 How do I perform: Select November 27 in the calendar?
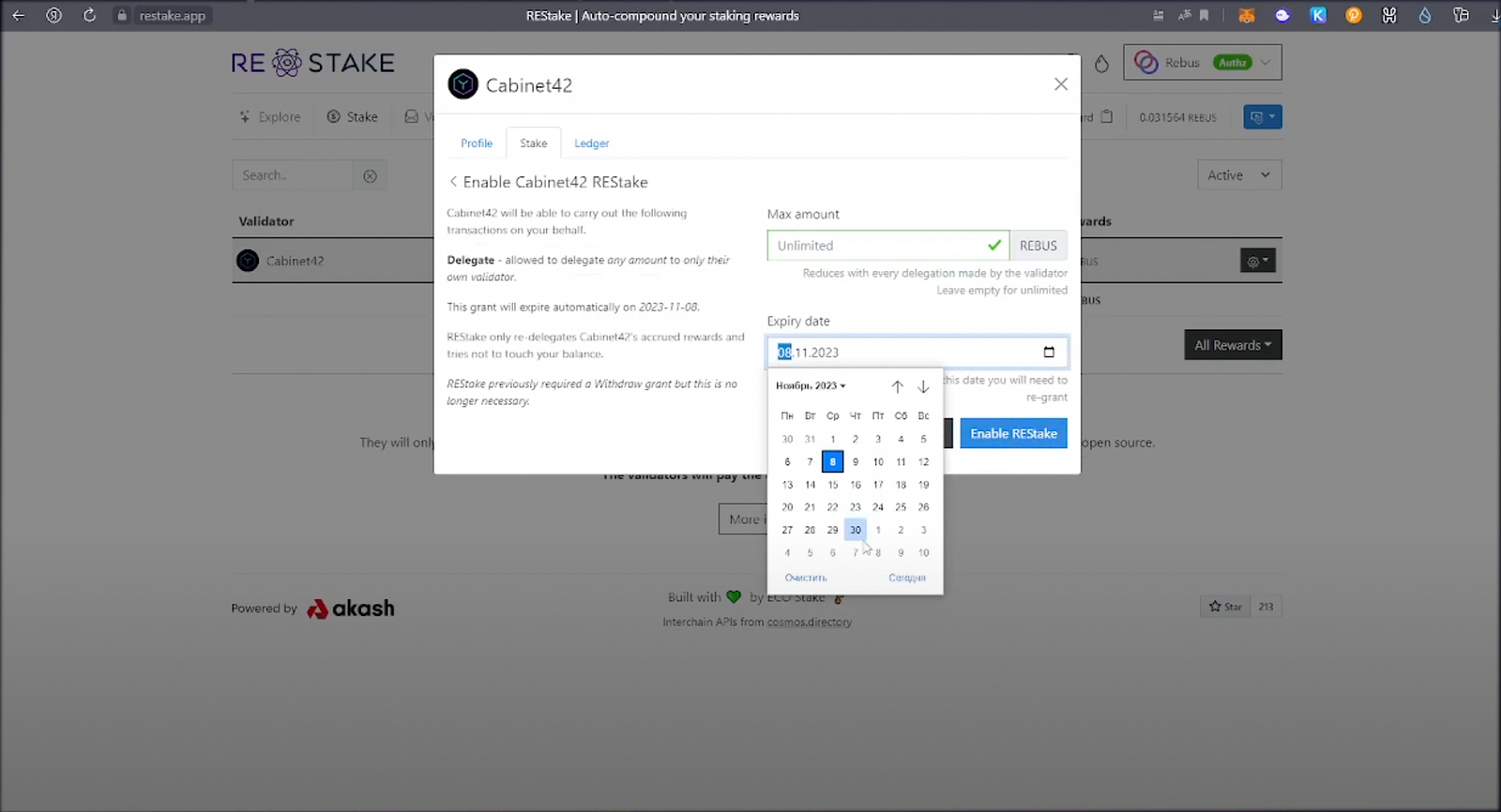click(x=787, y=530)
